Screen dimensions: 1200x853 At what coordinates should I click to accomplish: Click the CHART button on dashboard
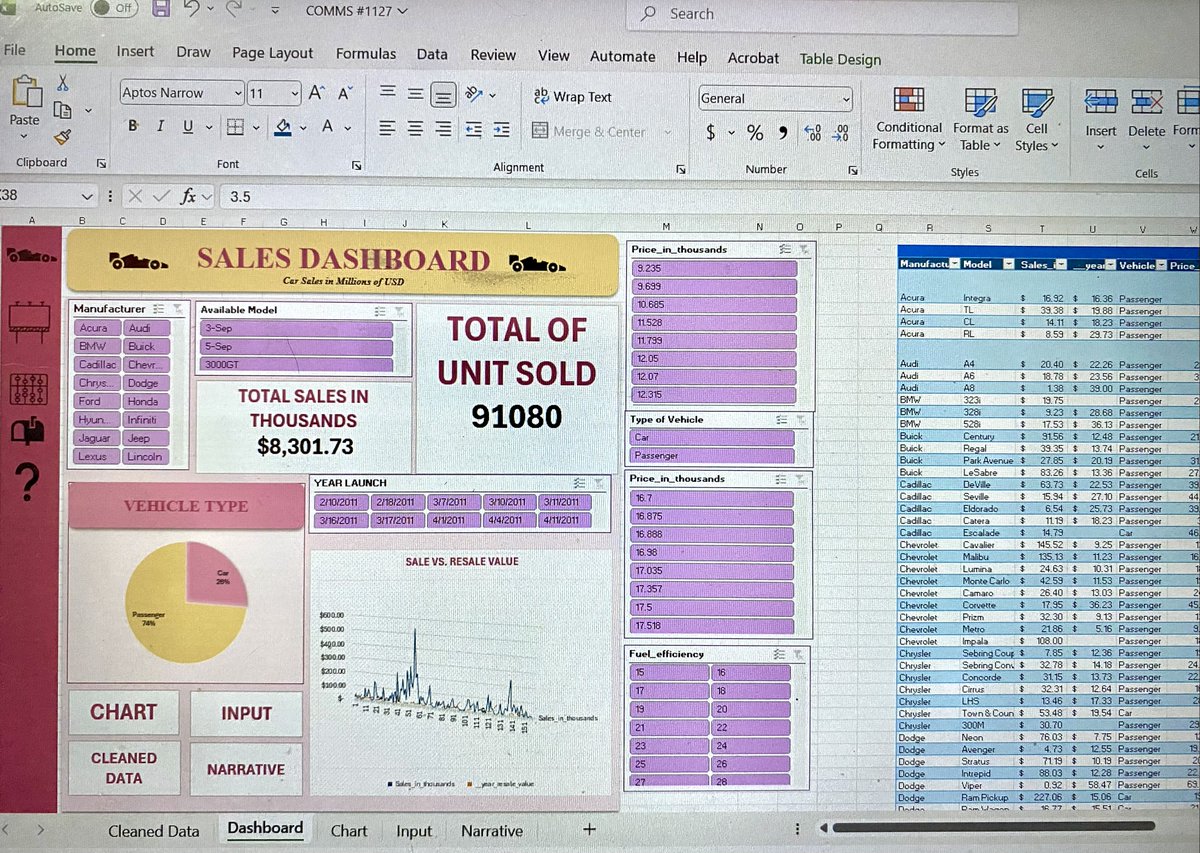point(124,712)
